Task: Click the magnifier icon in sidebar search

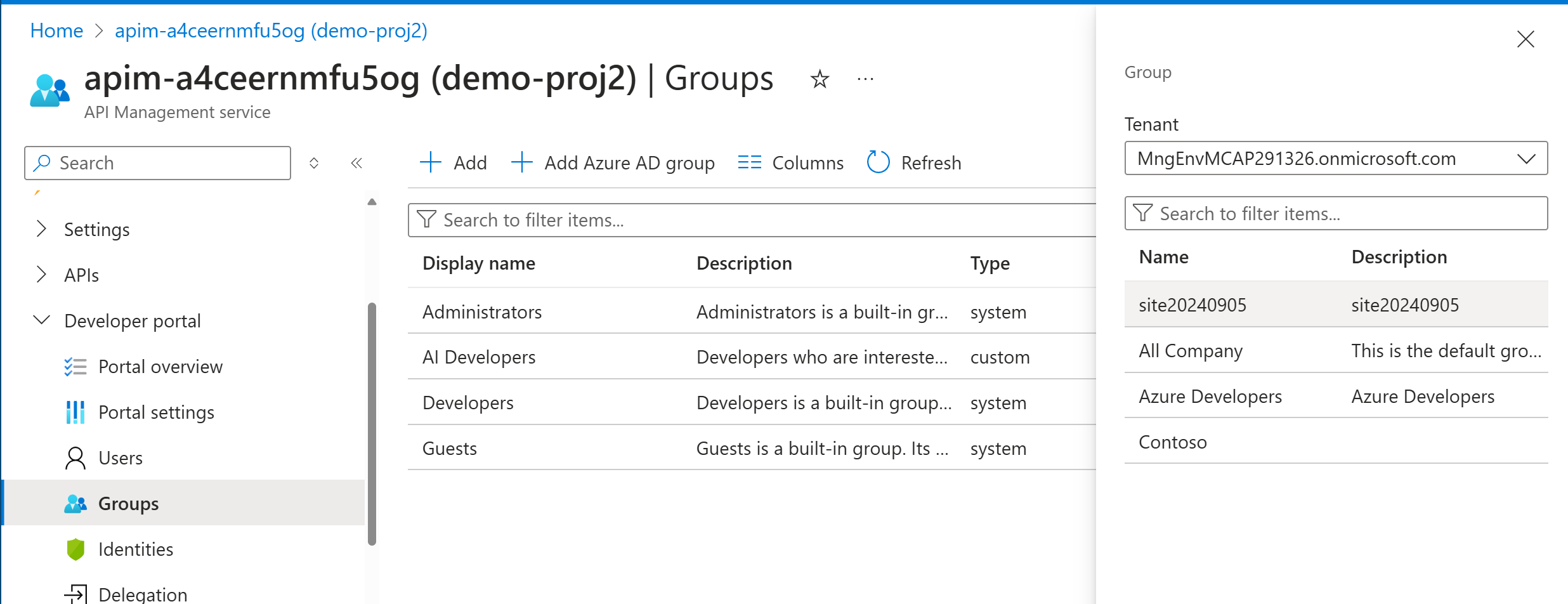Action: click(42, 163)
